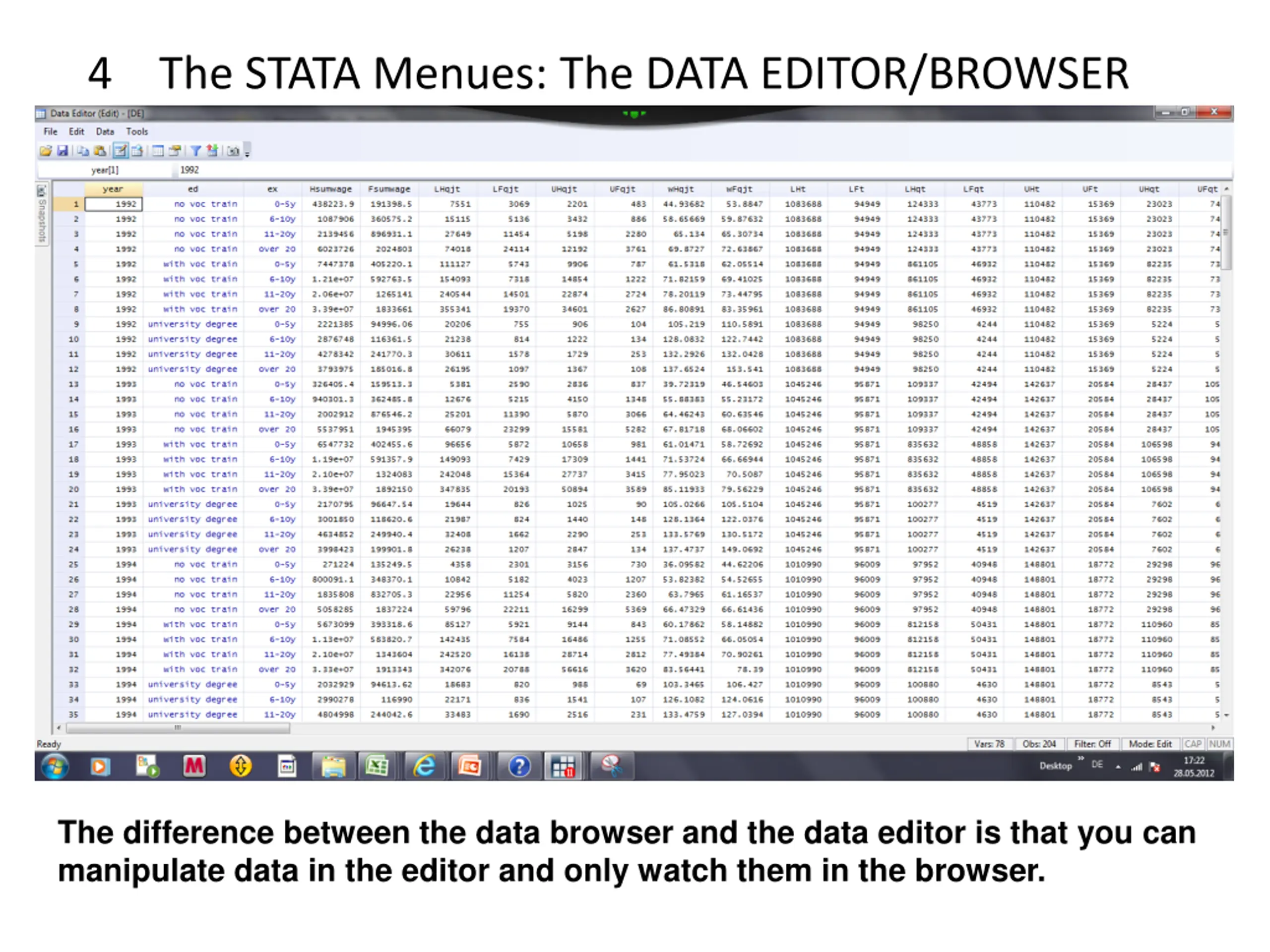Click the Paste clipboard icon
The height and width of the screenshot is (952, 1270).
(x=100, y=151)
